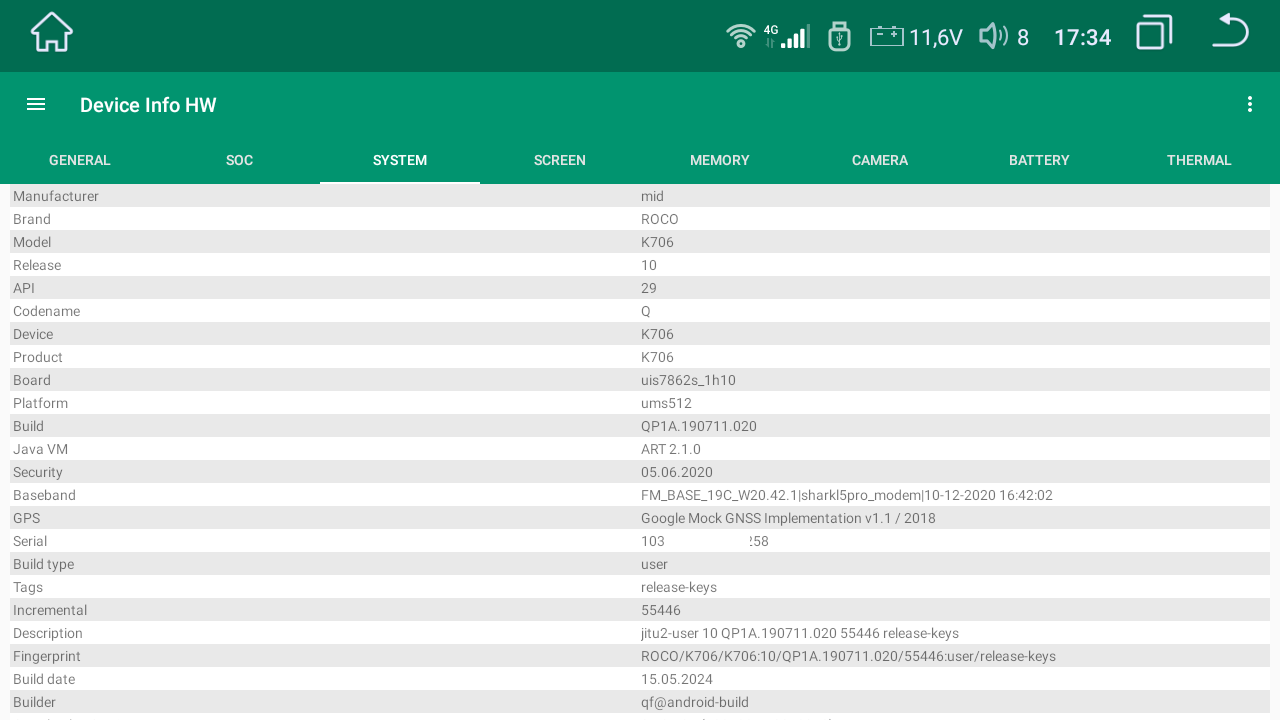The height and width of the screenshot is (720, 1280).
Task: Tap the 4G signal strength icon
Action: (x=788, y=36)
